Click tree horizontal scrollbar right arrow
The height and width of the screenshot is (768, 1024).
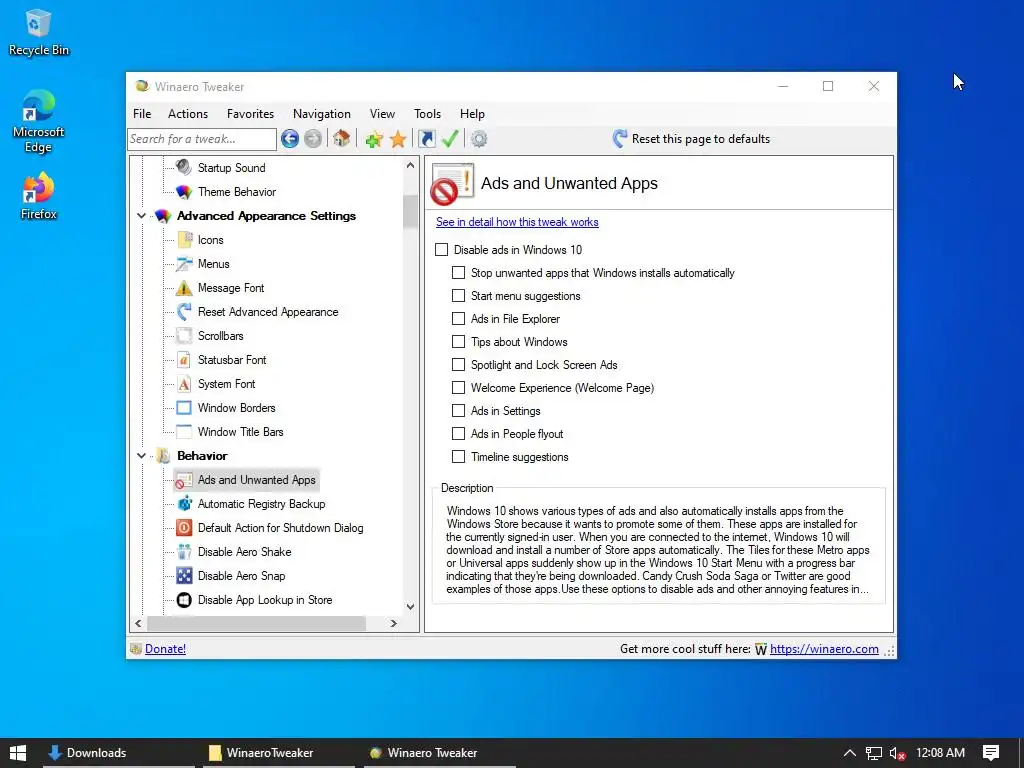click(393, 623)
